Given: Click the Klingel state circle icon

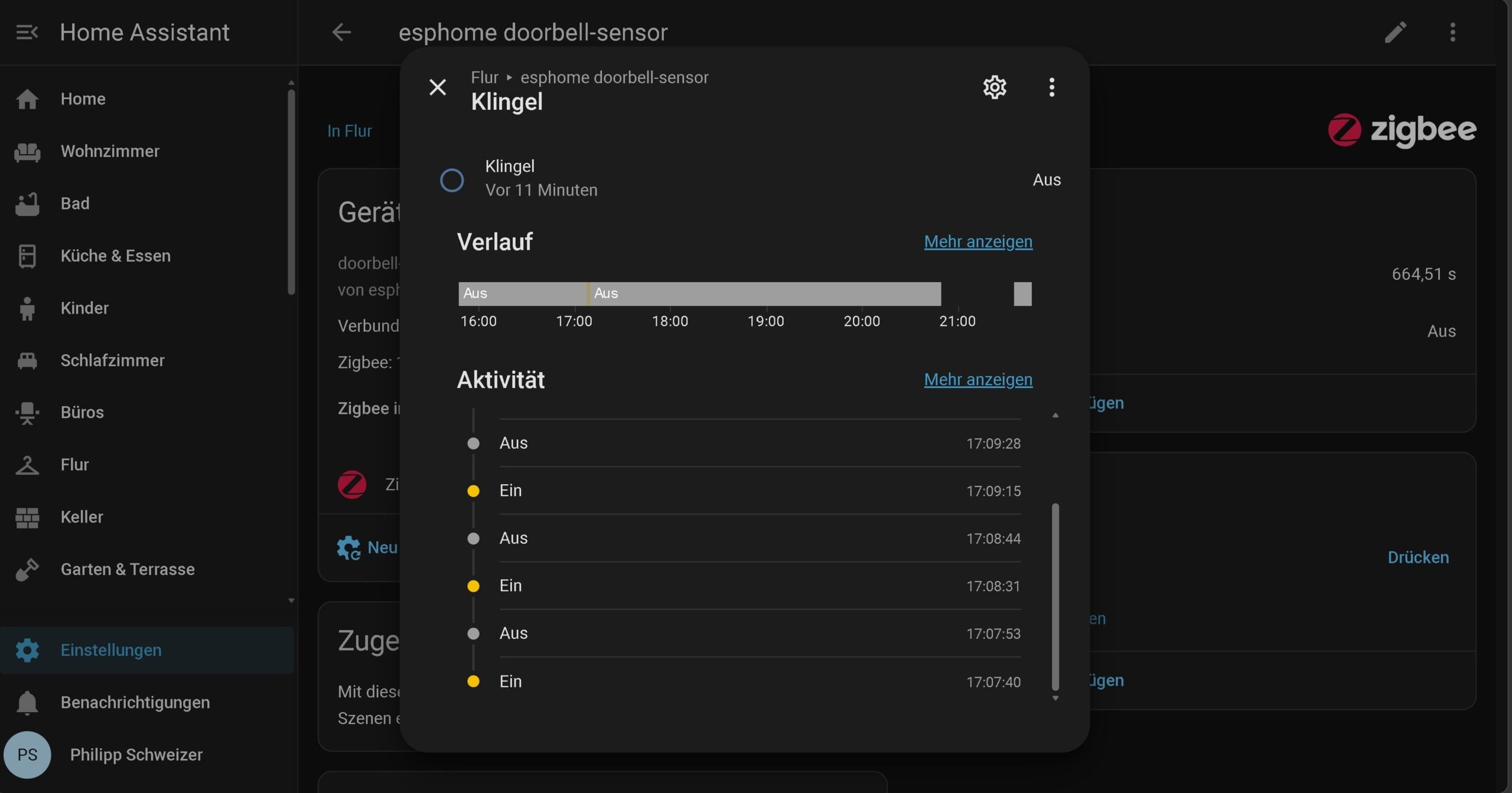Looking at the screenshot, I should point(452,180).
